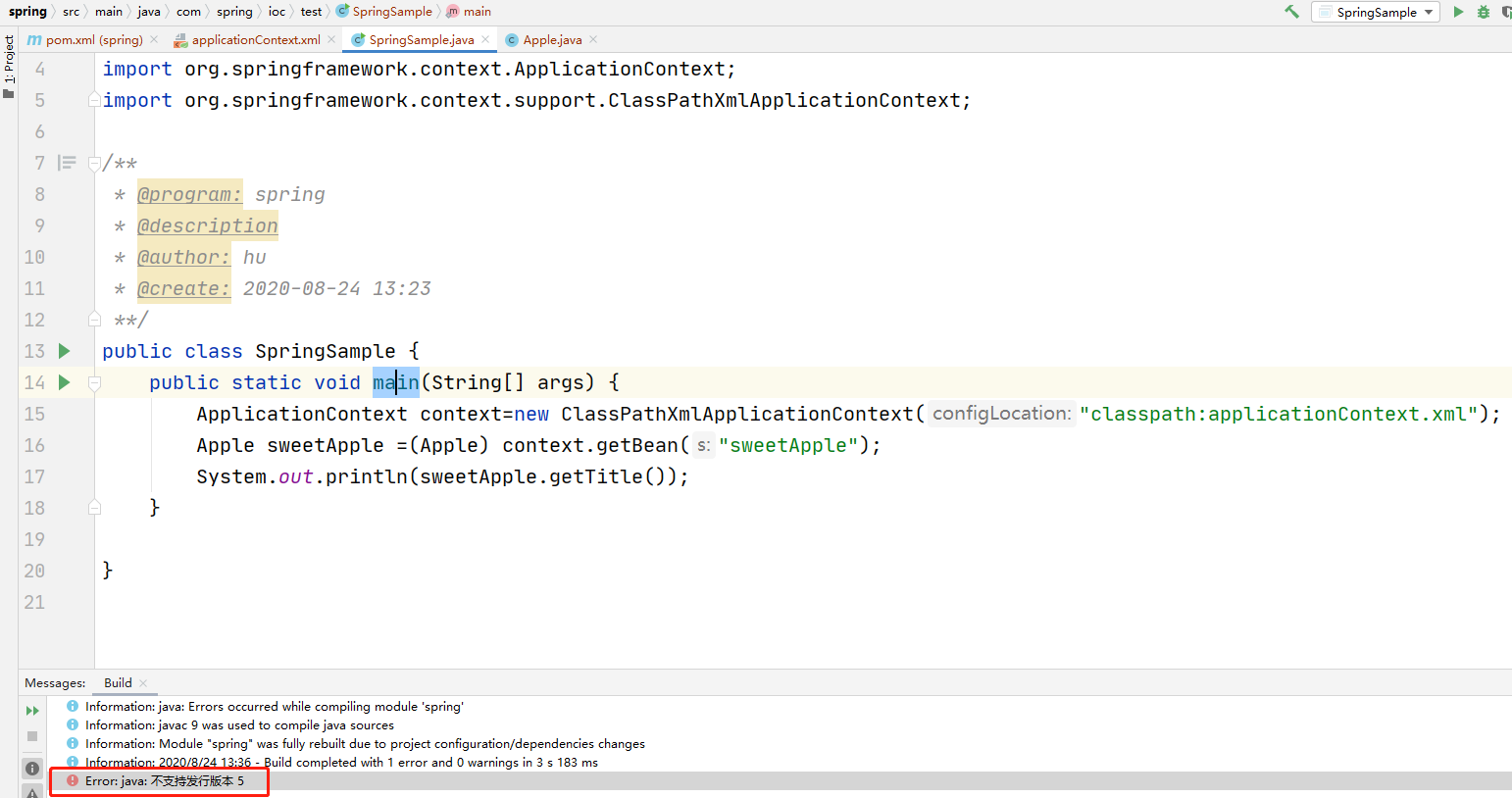Click the fold end marker at line 18

pos(94,508)
